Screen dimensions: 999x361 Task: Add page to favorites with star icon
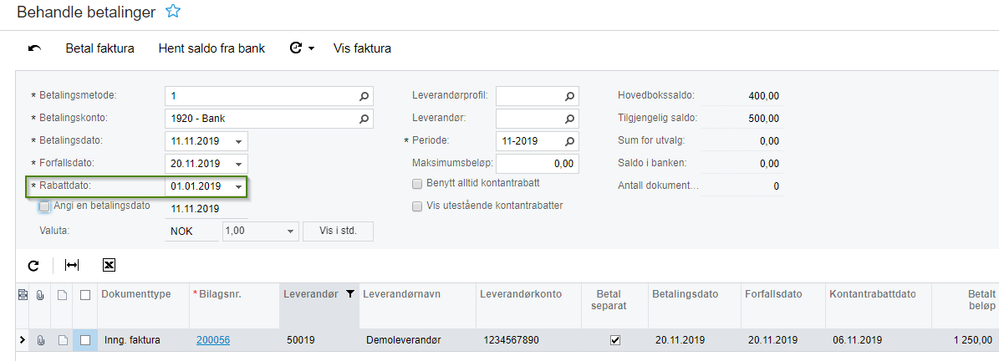tap(173, 11)
